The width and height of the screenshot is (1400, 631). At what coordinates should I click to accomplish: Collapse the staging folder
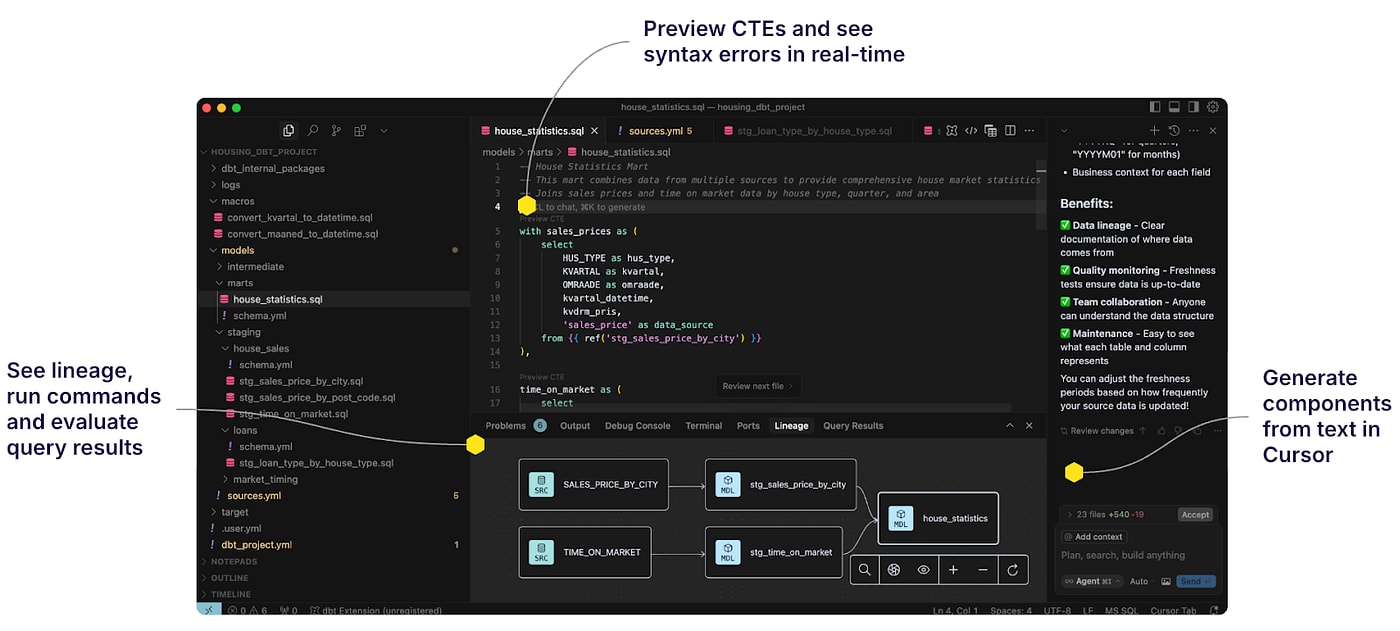point(243,332)
